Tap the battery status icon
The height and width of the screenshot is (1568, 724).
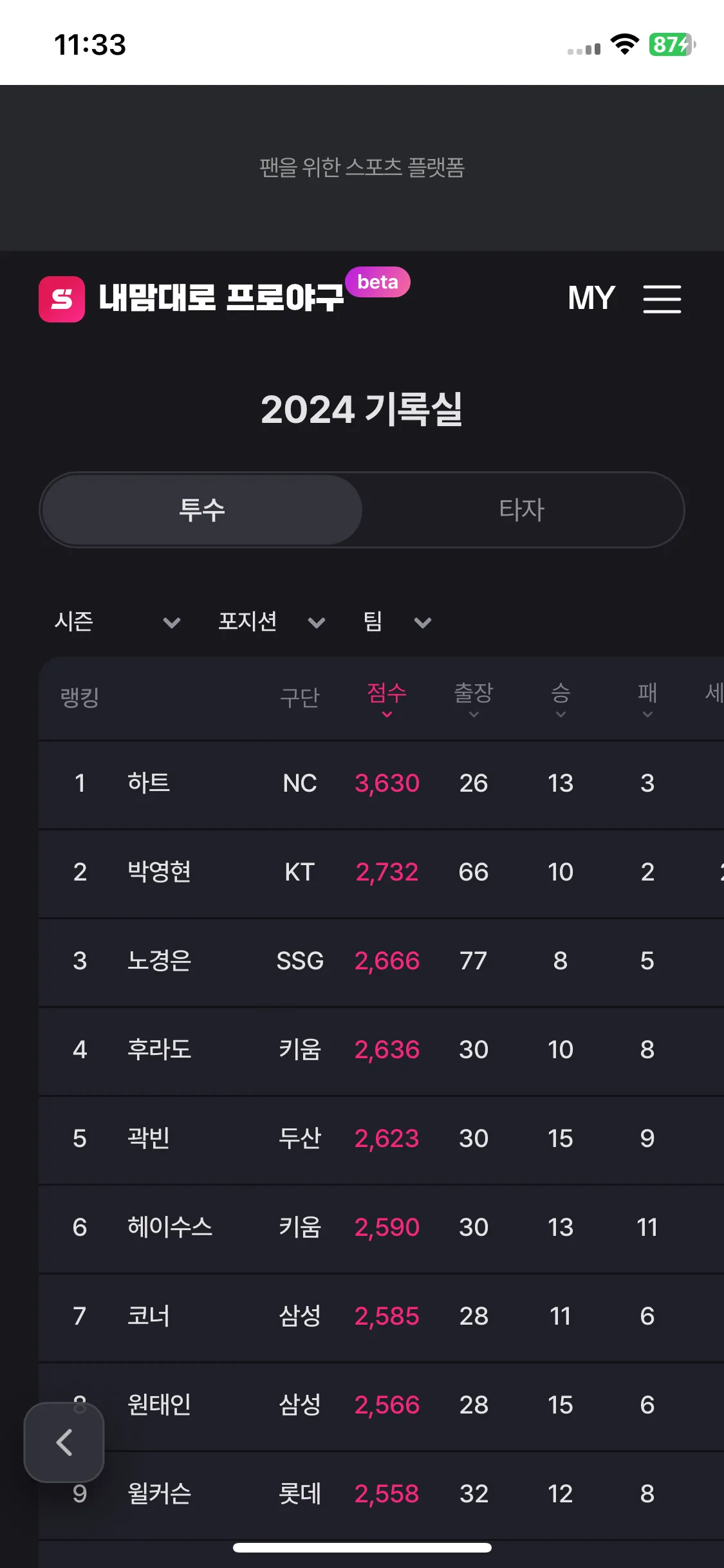672,44
